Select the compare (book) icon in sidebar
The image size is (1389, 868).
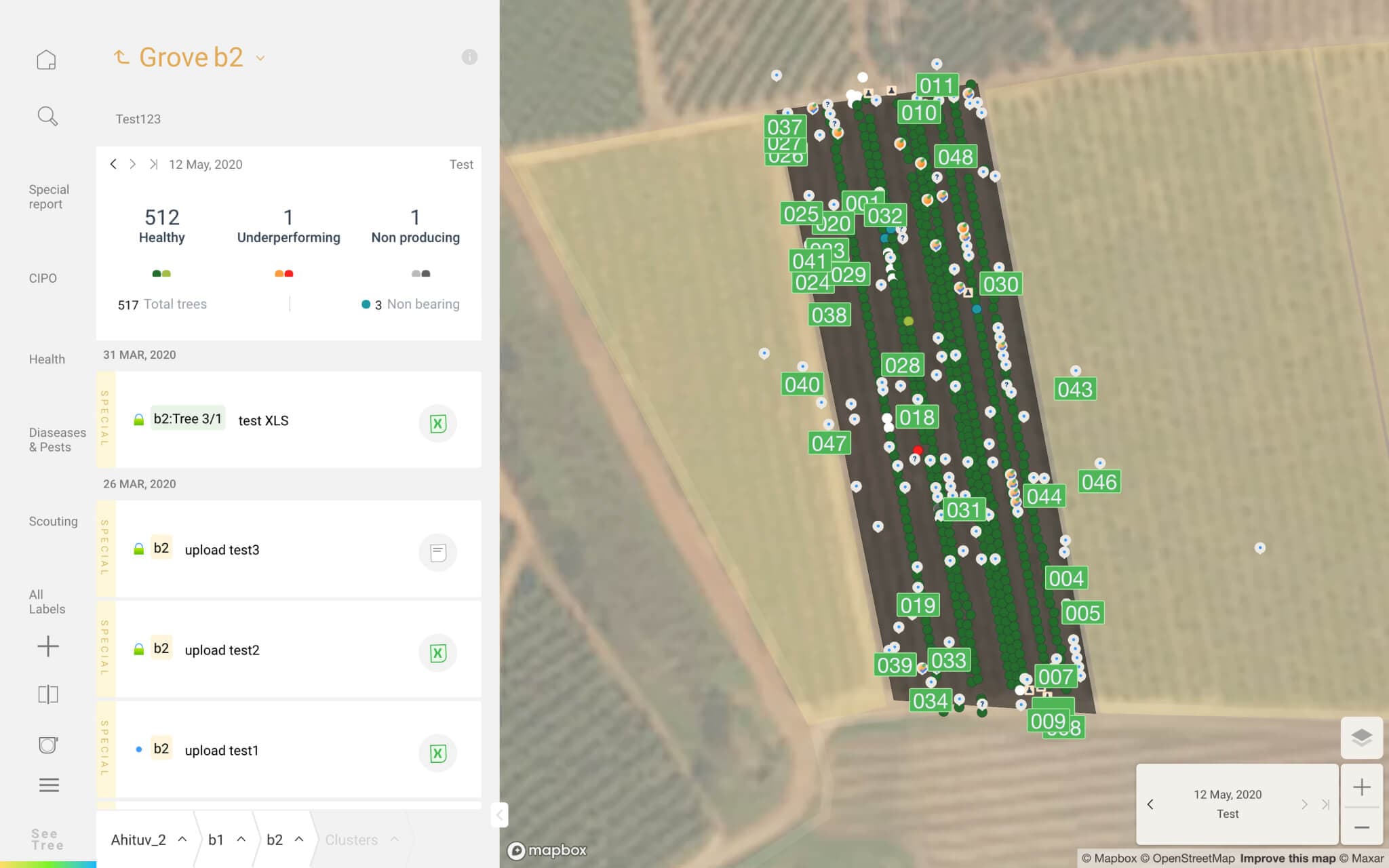(47, 694)
